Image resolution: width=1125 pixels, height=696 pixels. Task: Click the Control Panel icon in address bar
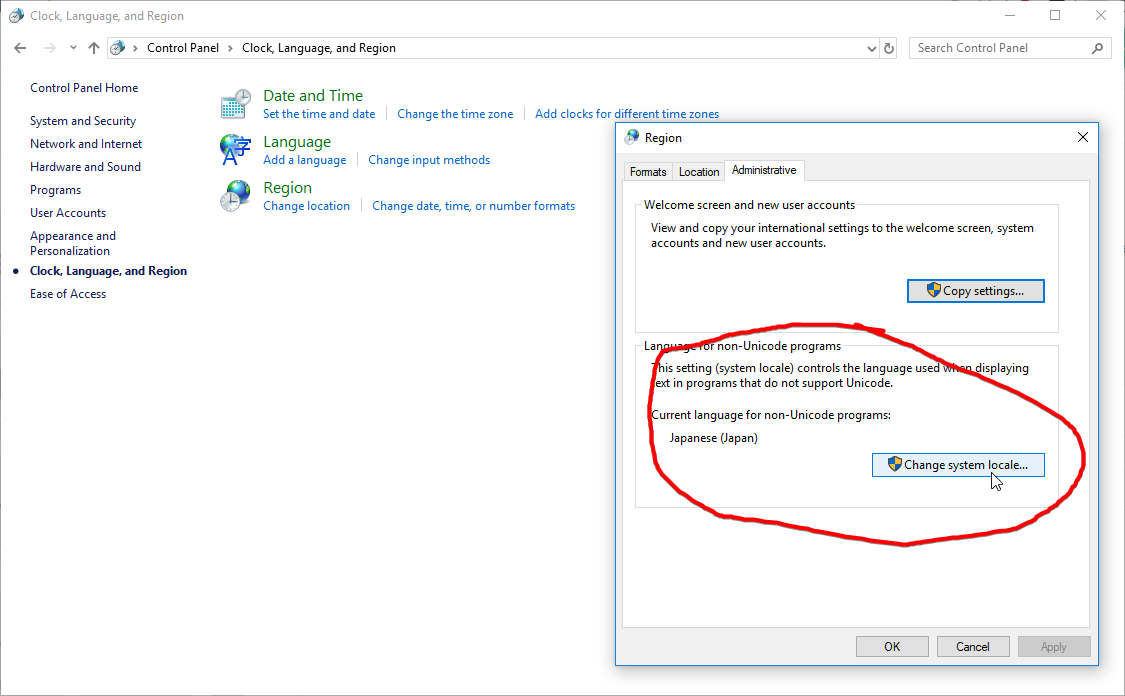(x=118, y=48)
